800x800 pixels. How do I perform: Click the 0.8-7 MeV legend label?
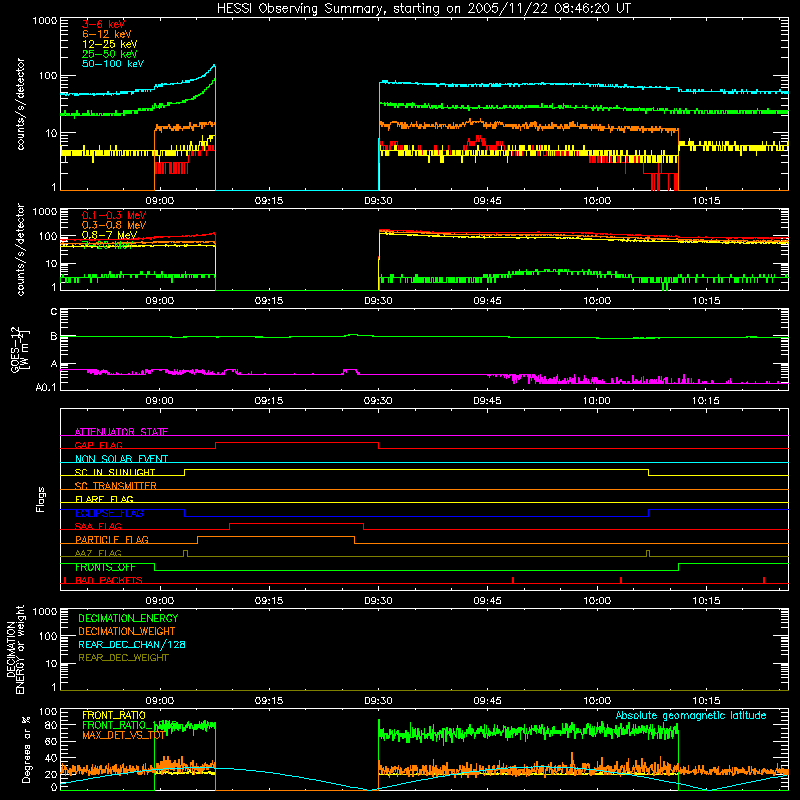[109, 235]
